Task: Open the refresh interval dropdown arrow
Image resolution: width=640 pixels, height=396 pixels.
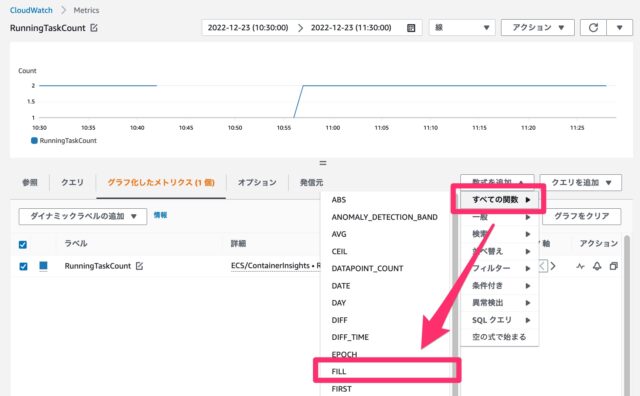Action: 619,28
